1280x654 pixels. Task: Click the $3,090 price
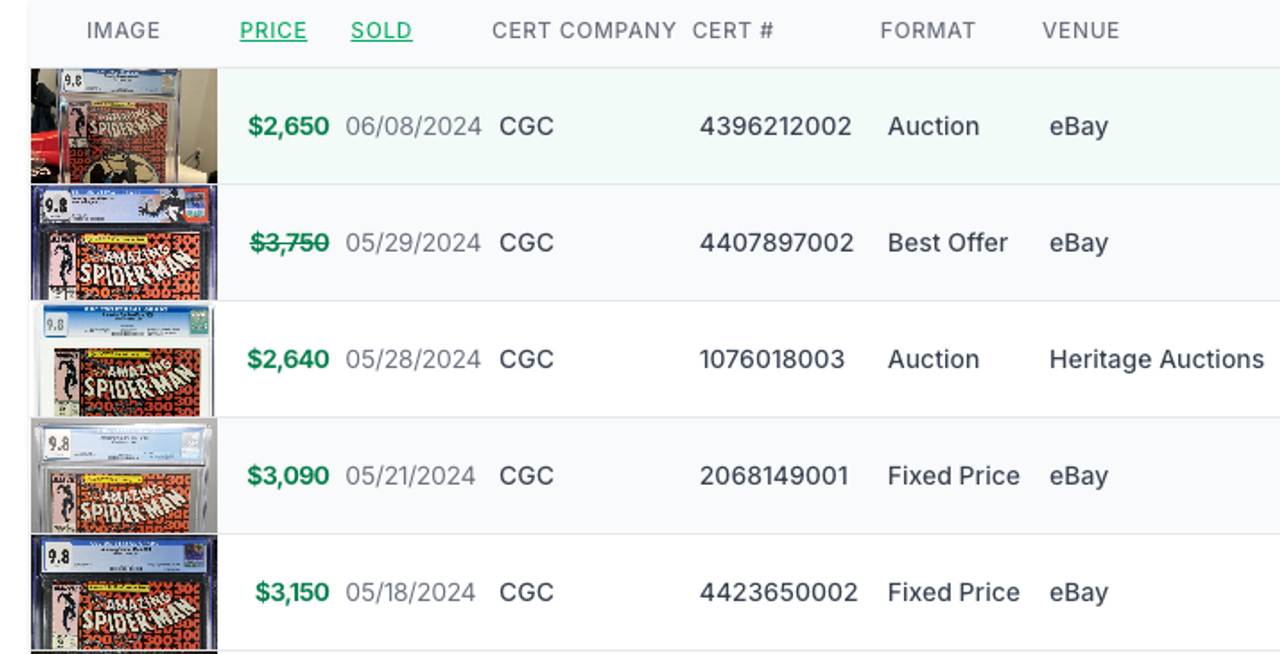click(x=288, y=476)
